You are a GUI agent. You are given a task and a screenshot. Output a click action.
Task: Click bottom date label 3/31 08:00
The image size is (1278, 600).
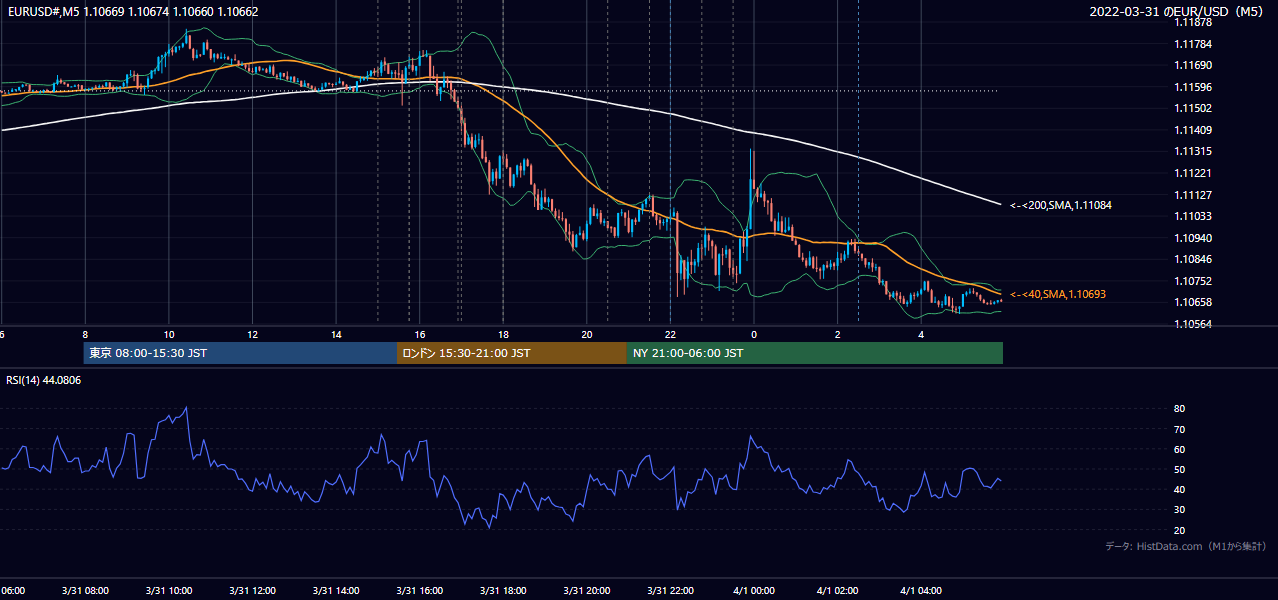point(85,591)
